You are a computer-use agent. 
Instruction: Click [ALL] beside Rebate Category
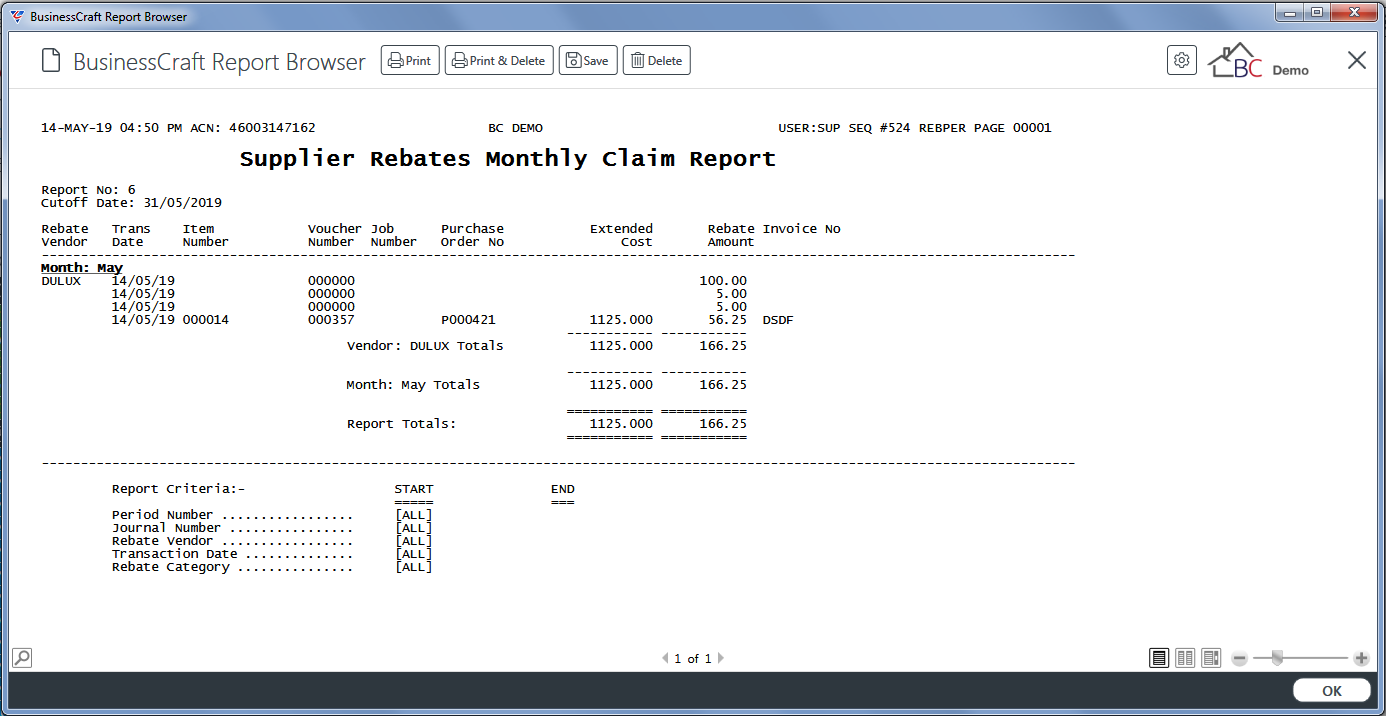(x=414, y=567)
